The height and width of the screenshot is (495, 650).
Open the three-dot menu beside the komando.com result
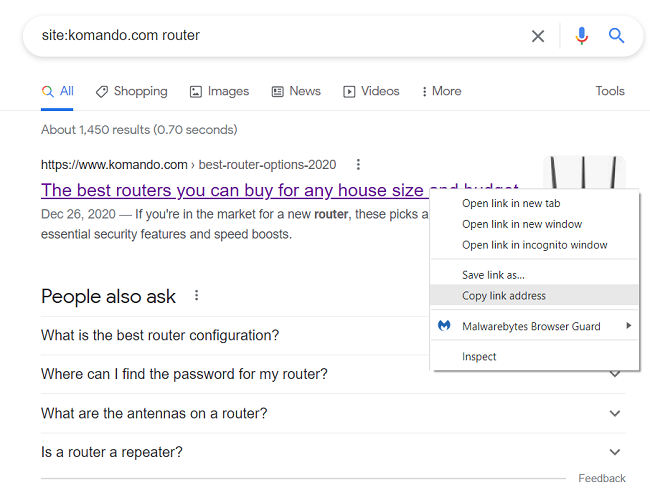(358, 165)
